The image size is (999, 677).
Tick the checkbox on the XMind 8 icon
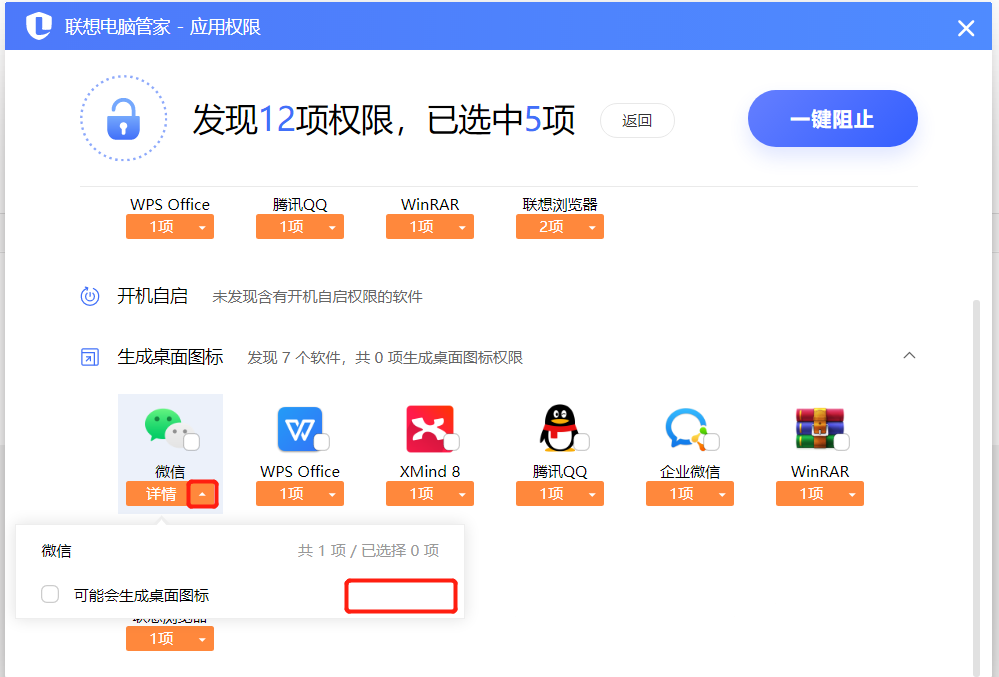point(452,441)
